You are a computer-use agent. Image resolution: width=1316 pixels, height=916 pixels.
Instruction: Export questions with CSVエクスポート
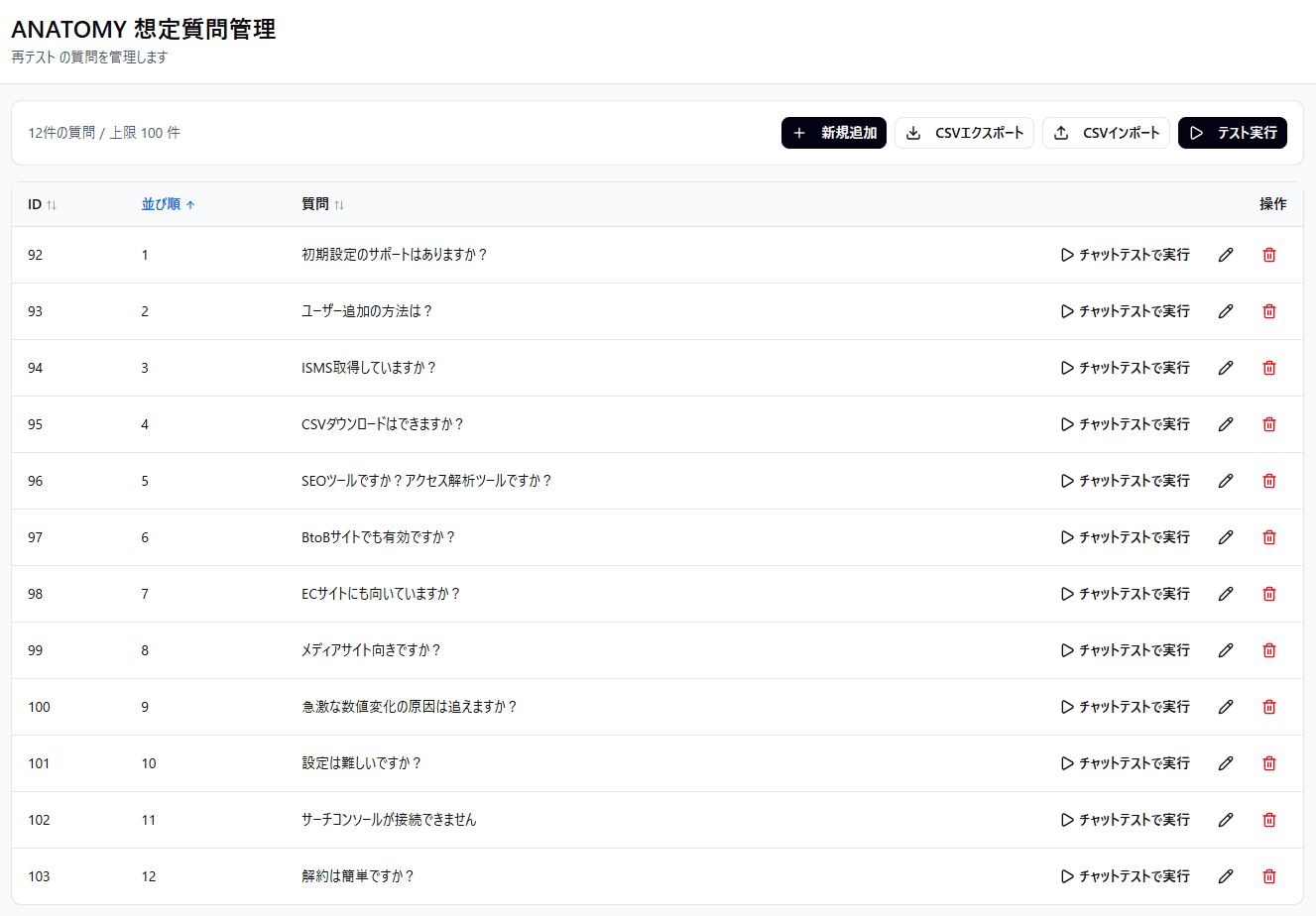tap(964, 133)
